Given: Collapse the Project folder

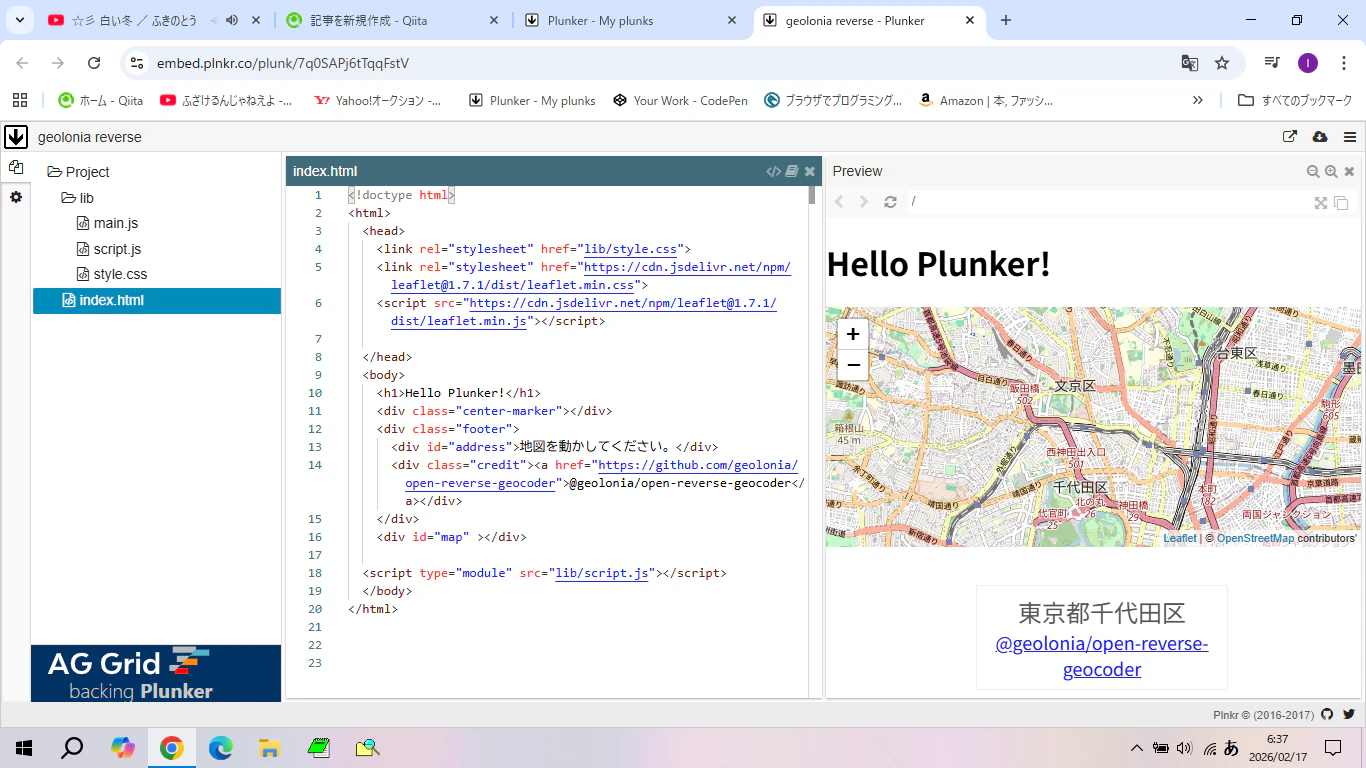Looking at the screenshot, I should (78, 172).
